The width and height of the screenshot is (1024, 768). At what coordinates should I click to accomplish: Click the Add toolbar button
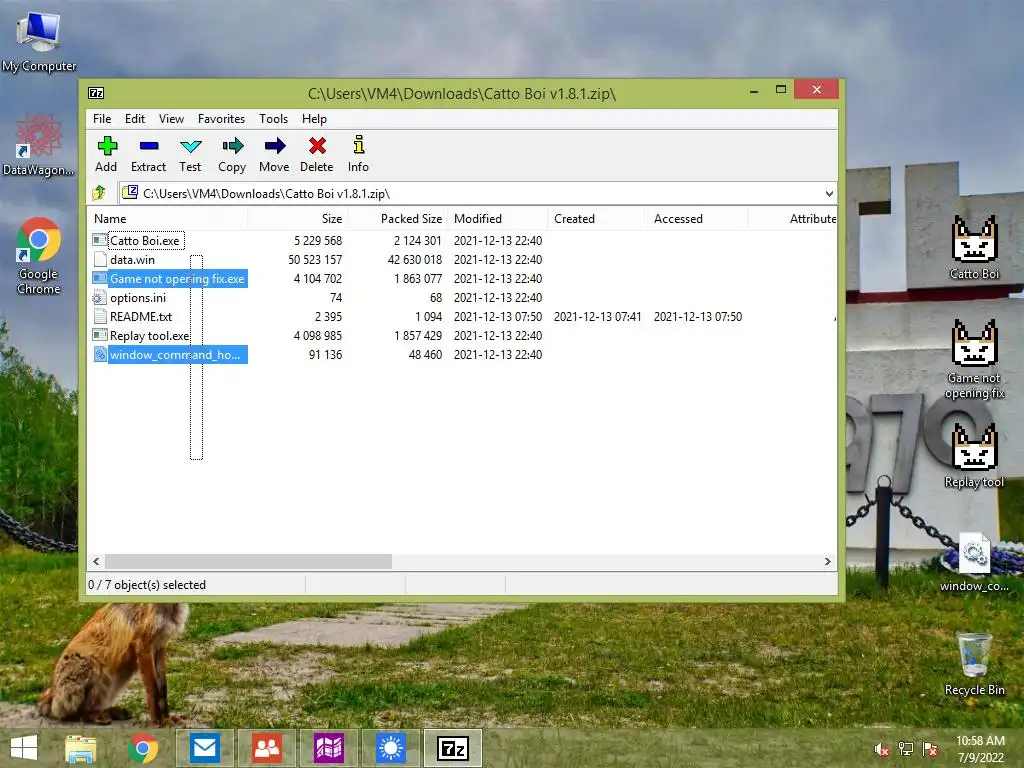(106, 155)
